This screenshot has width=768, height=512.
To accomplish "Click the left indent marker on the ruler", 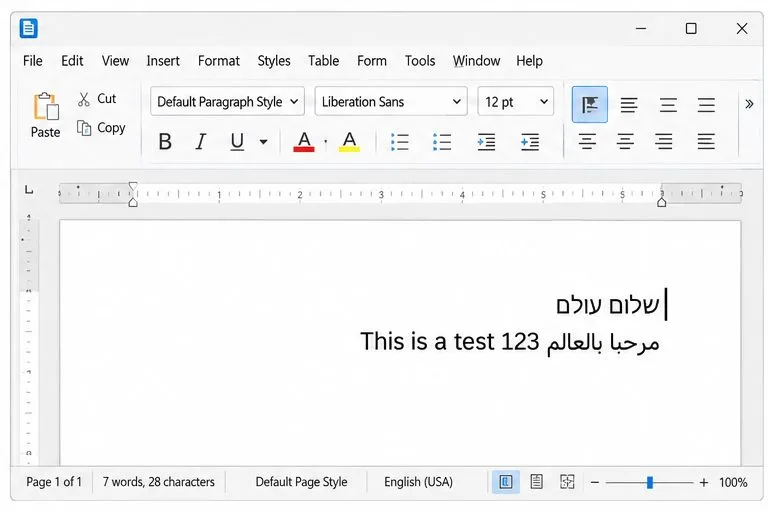I will (133, 202).
